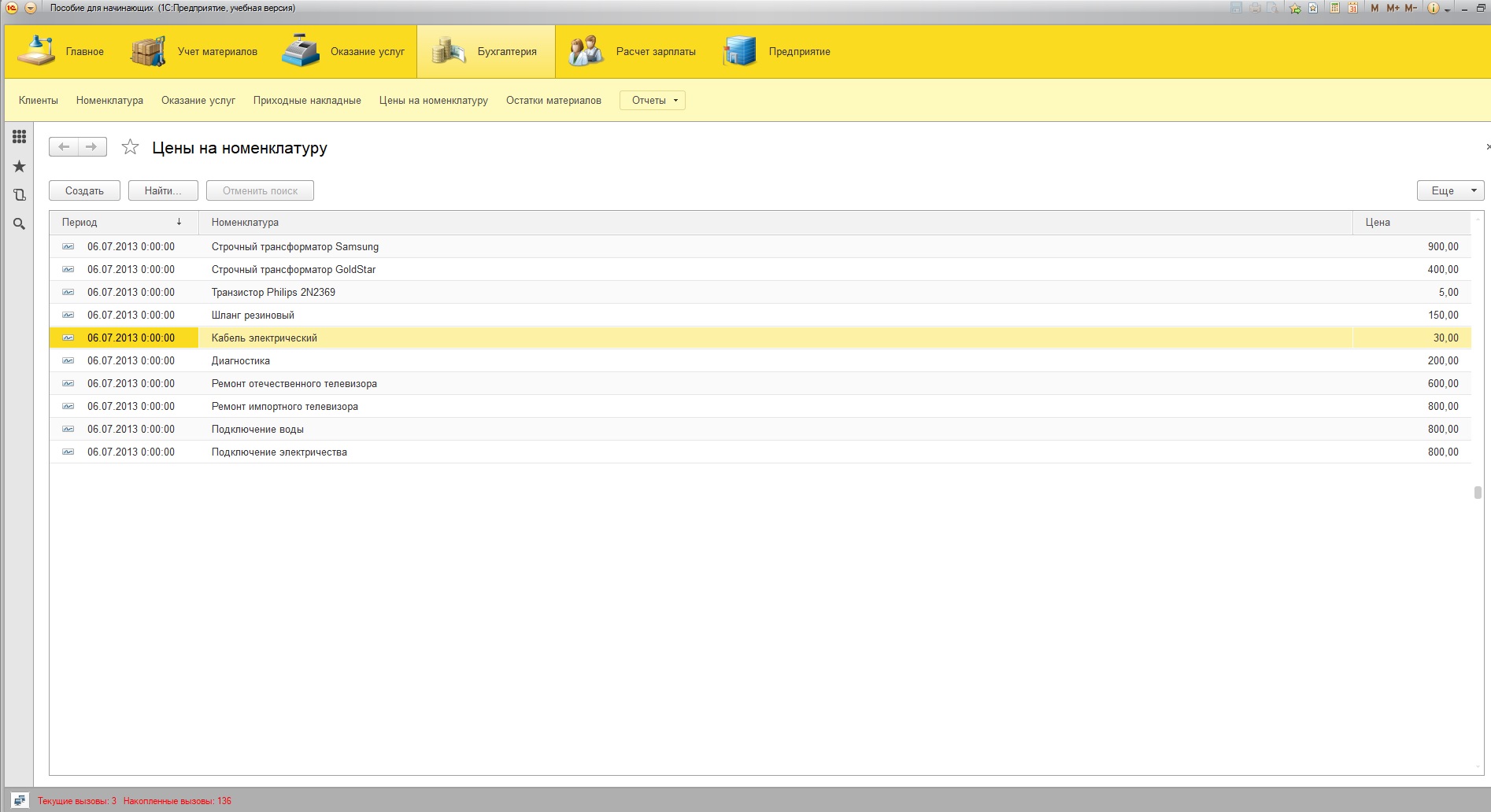This screenshot has height=812, width=1491.
Task: Click the M+ memory add button
Action: tap(1393, 8)
